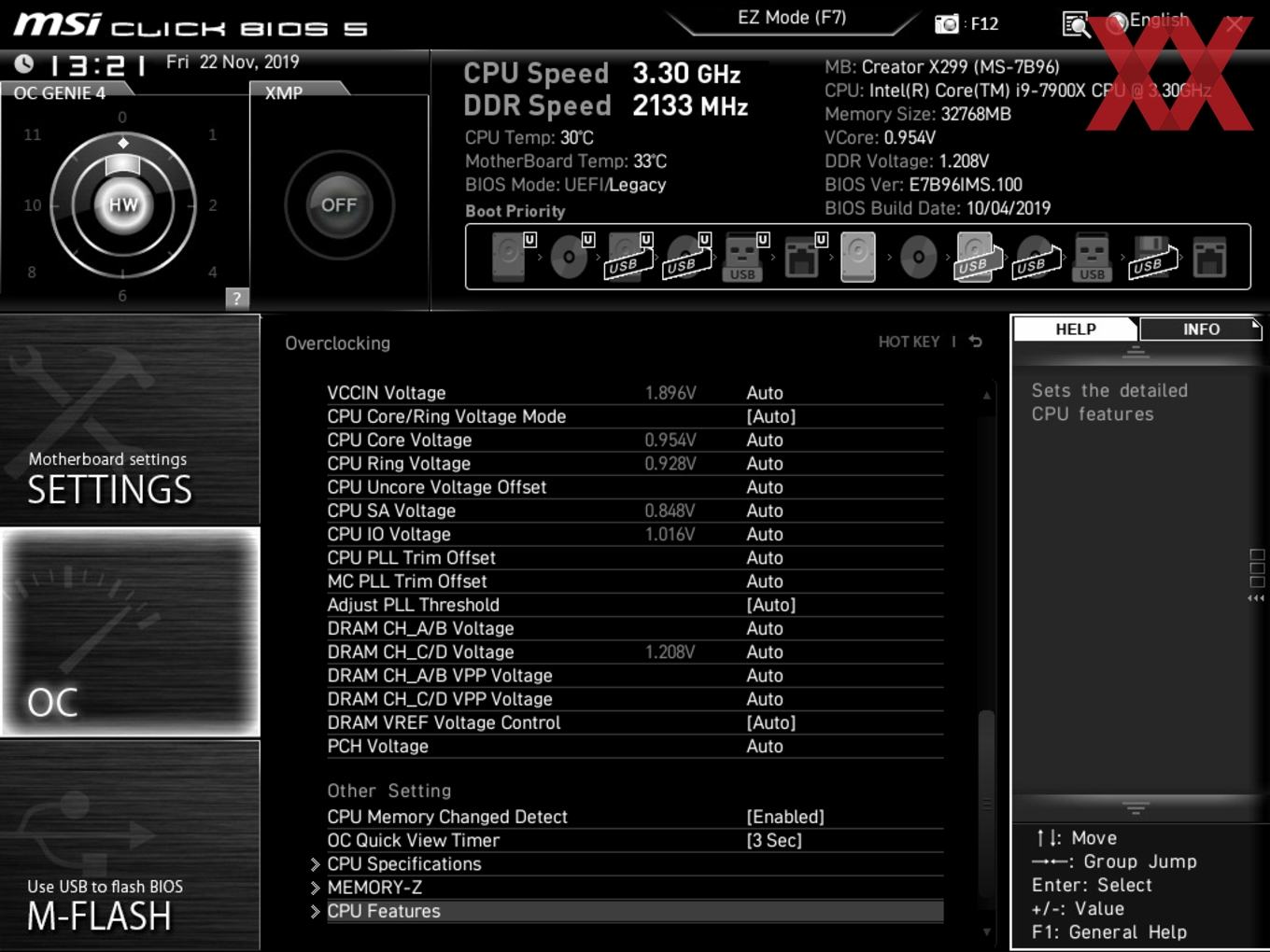
Task: Take a screenshot with the camera F12 icon
Action: pos(947,24)
